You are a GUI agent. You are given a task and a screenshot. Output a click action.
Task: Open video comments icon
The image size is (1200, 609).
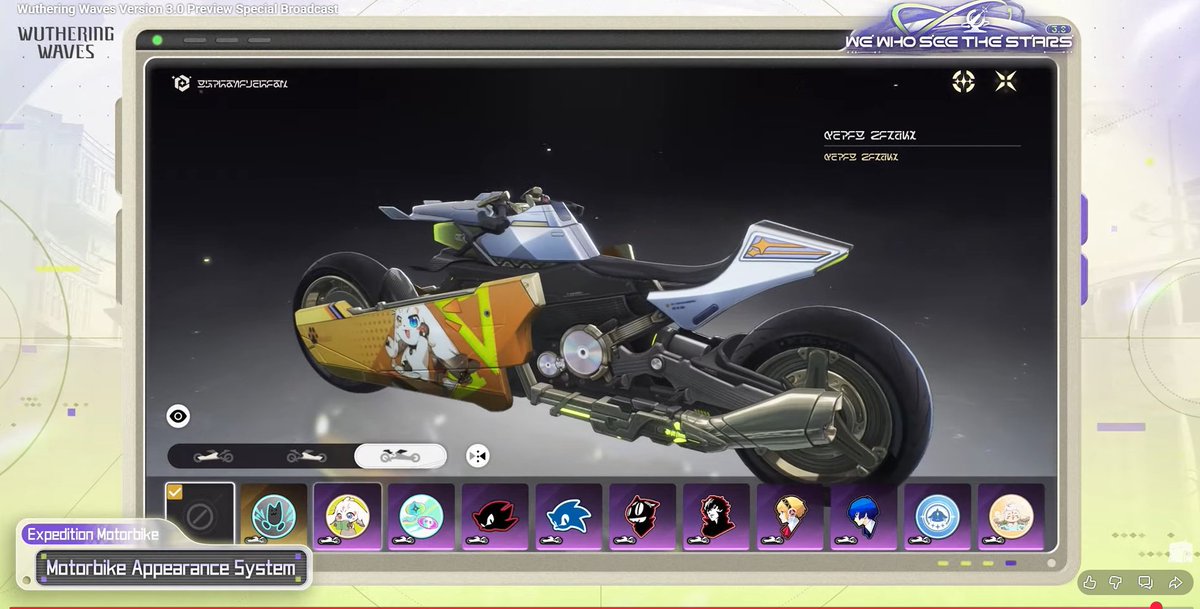[1146, 582]
